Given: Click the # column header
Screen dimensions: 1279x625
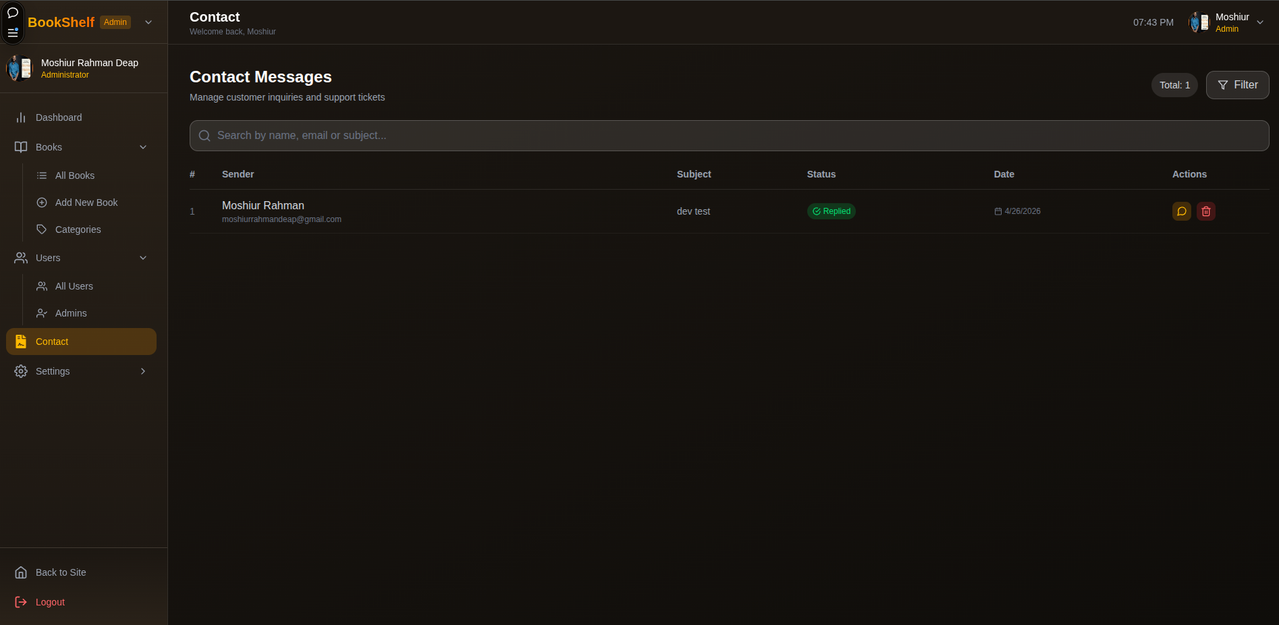Looking at the screenshot, I should tap(193, 174).
